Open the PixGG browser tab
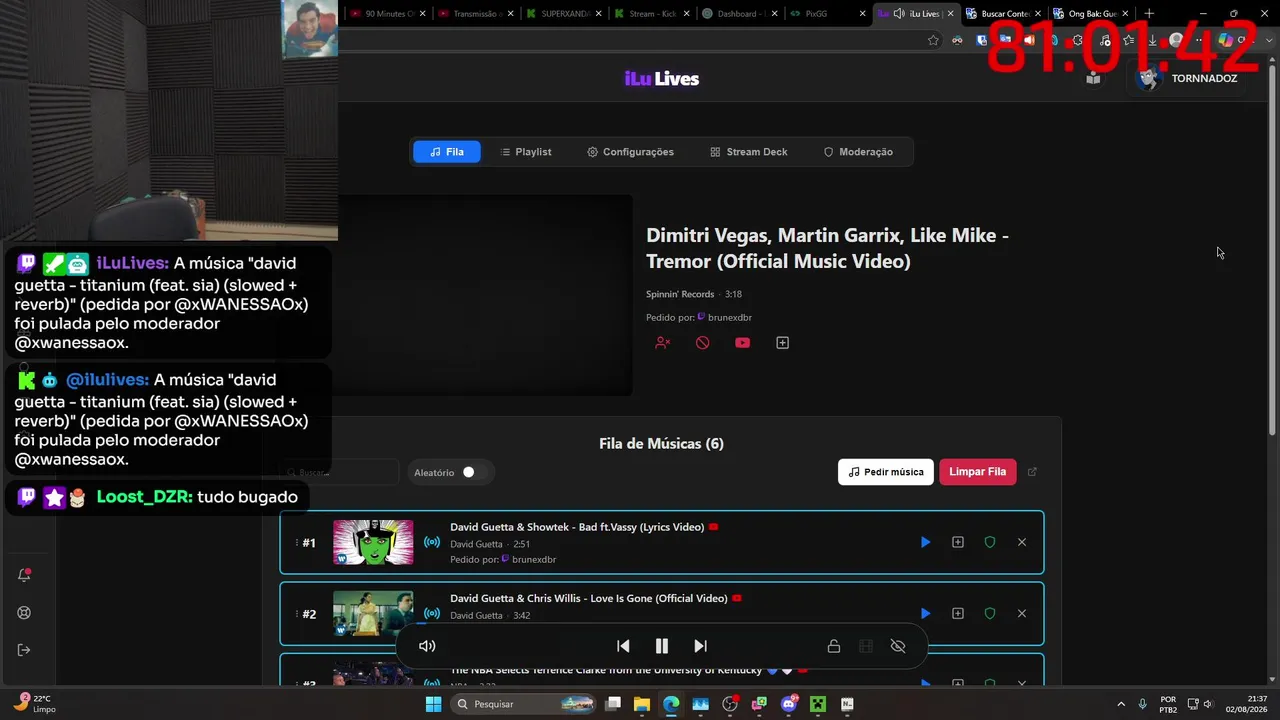Image resolution: width=1280 pixels, height=720 pixels. [x=826, y=14]
